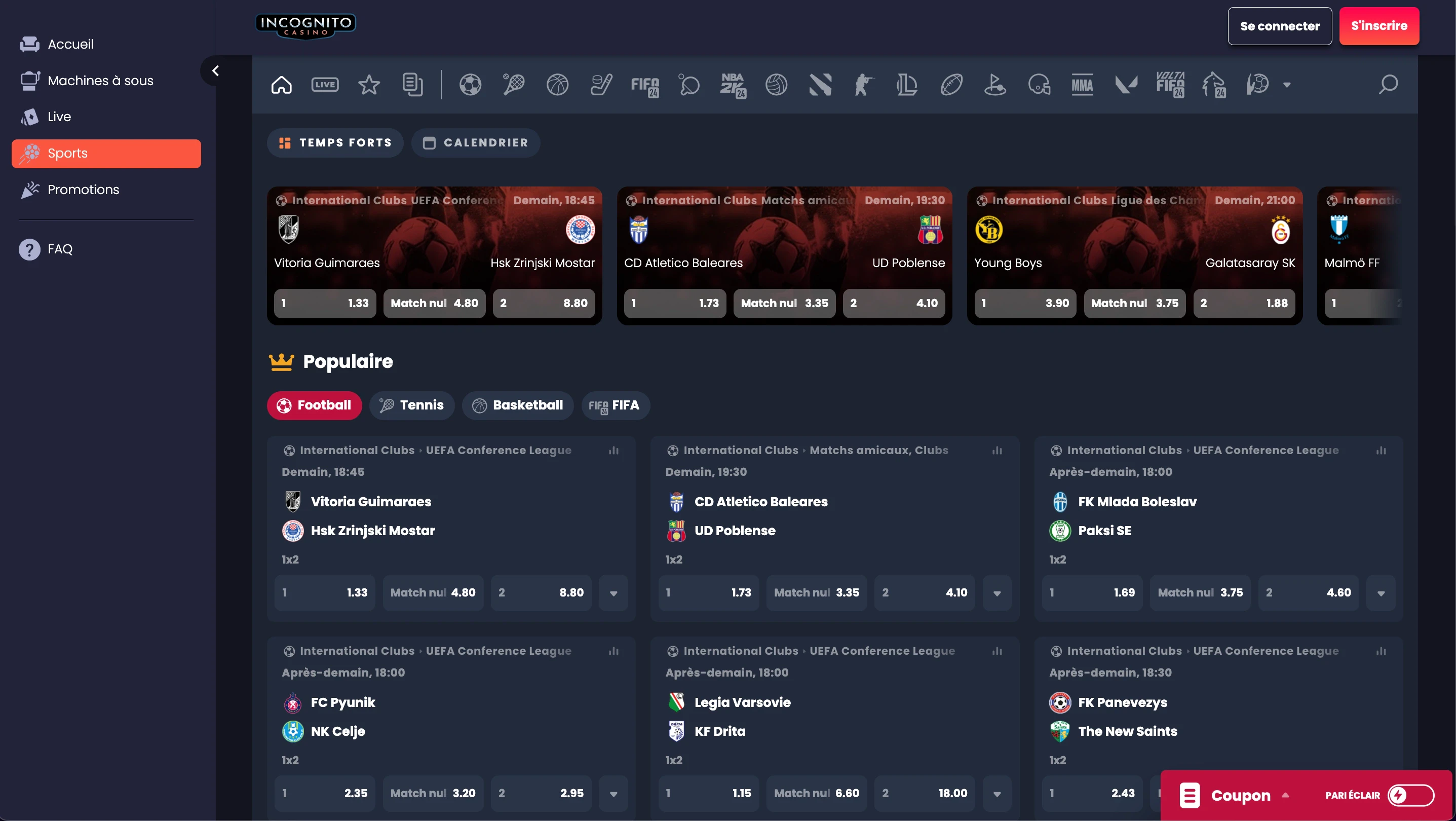The height and width of the screenshot is (821, 1456).
Task: Expand the Coupon bet slip panel
Action: click(x=1234, y=796)
